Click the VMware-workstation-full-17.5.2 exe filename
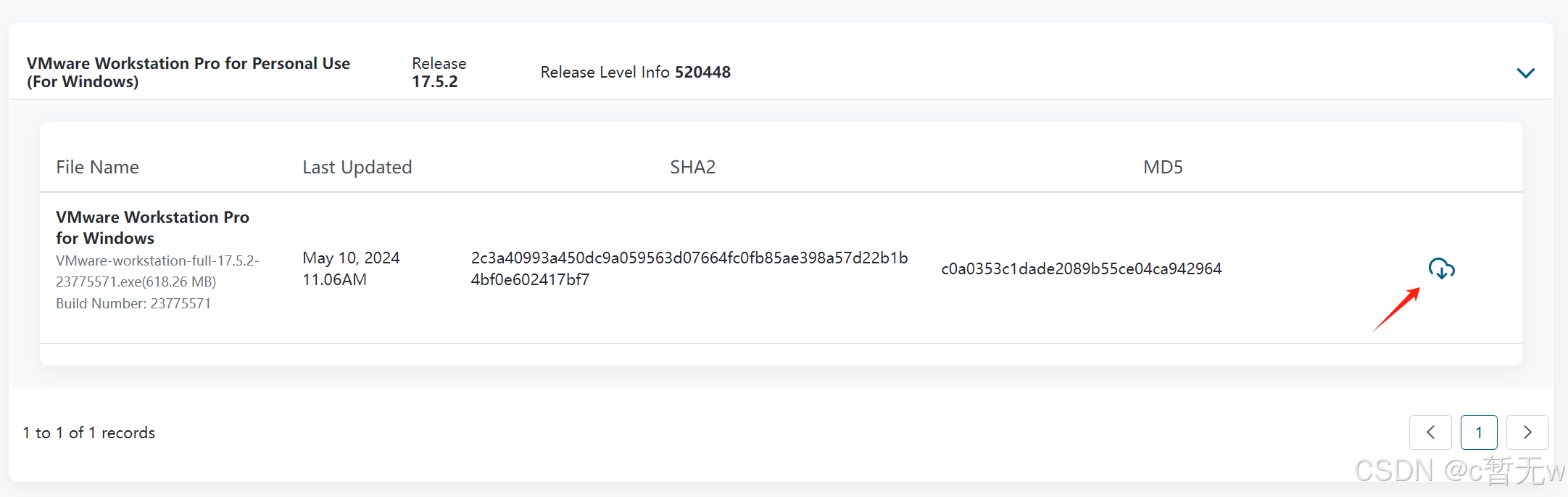This screenshot has width=1568, height=497. [157, 271]
